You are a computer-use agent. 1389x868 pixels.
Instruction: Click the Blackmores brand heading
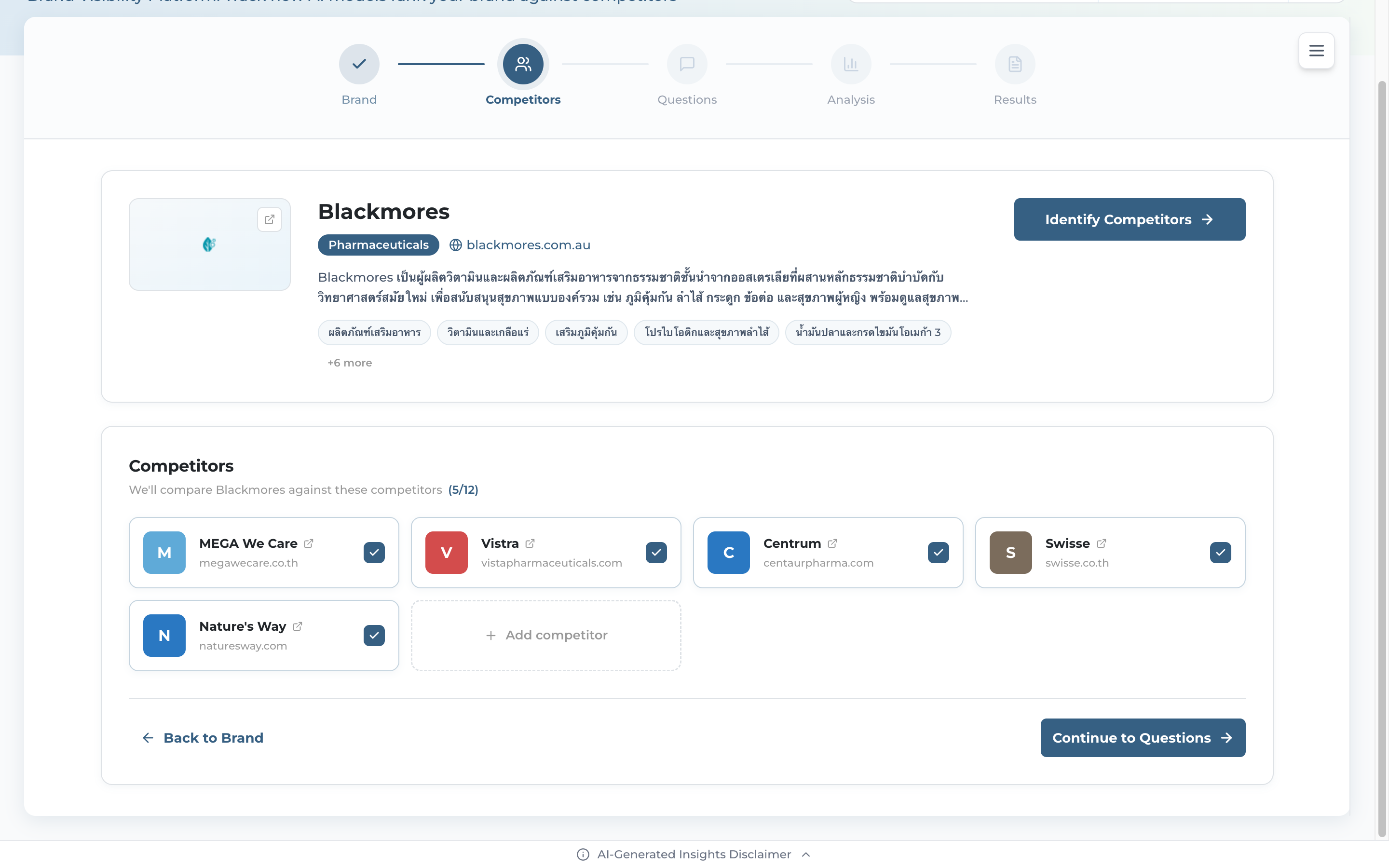(x=383, y=212)
